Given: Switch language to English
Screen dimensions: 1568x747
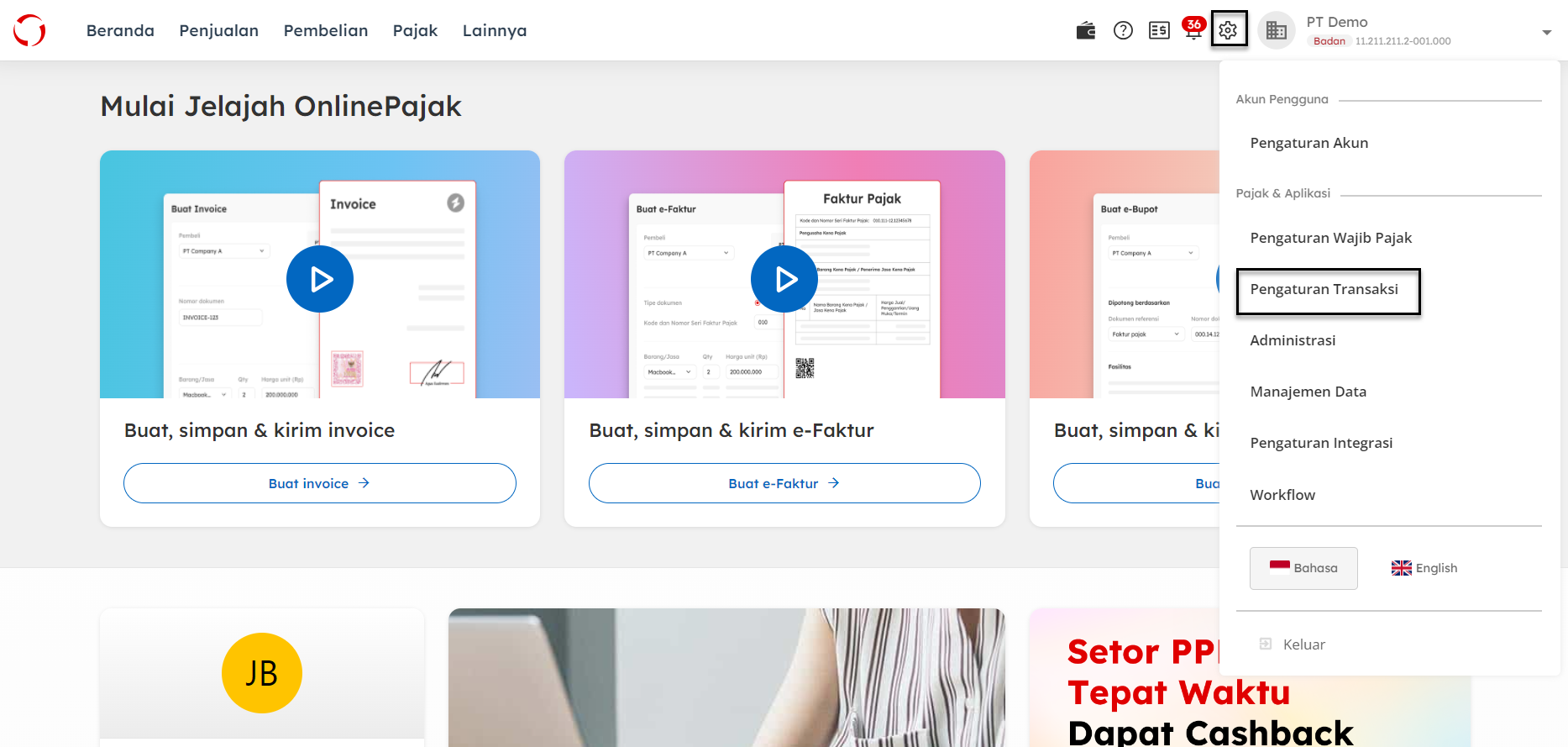Looking at the screenshot, I should (x=1424, y=568).
